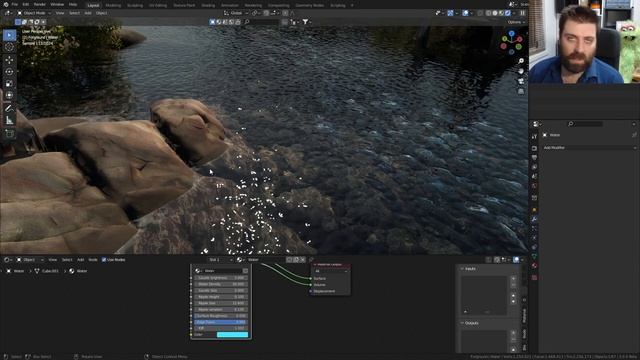Open the Tool properties tab icon
Viewport: 640px width, 360px height.
[x=534, y=137]
